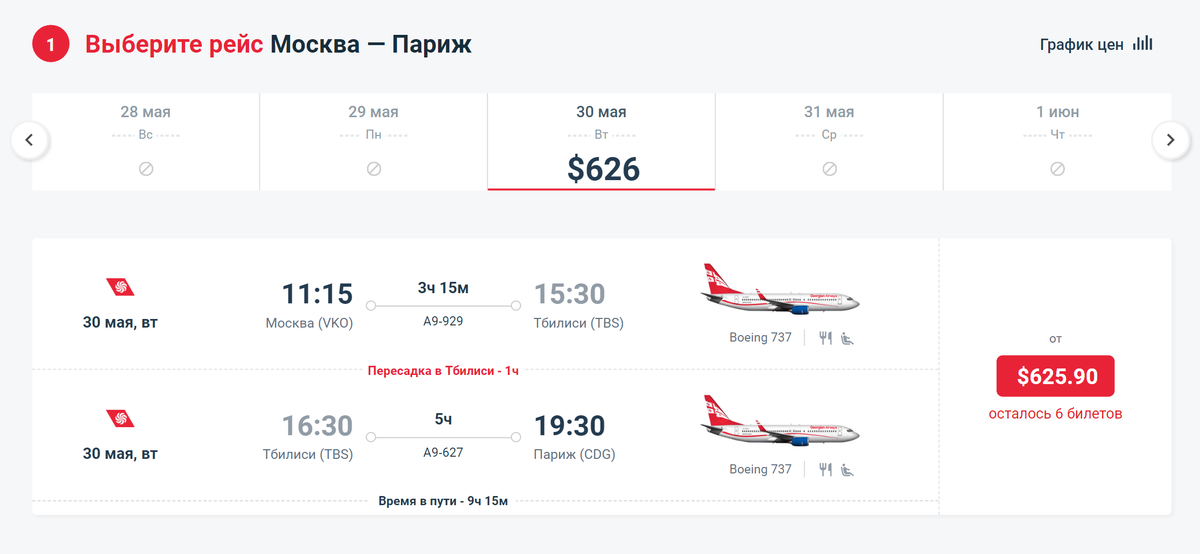Open the График цен link

coord(1081,45)
